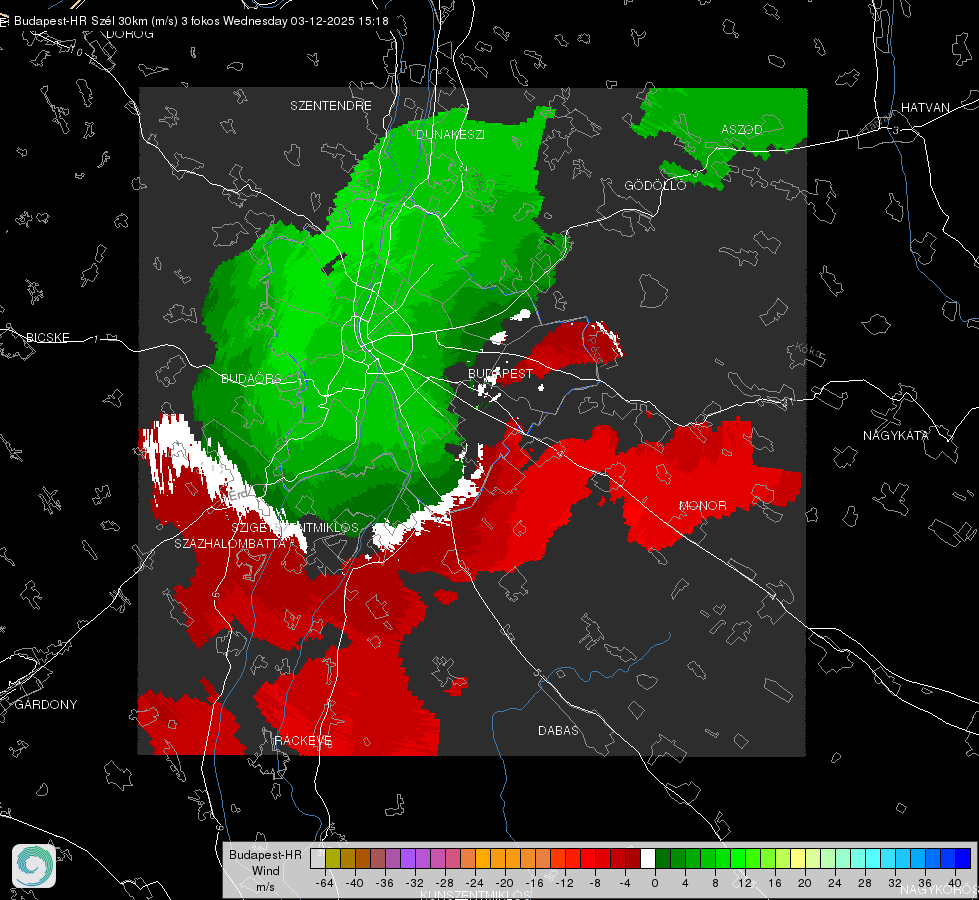Click the white swatch in wind legend
Image resolution: width=979 pixels, height=900 pixels.
[648, 858]
